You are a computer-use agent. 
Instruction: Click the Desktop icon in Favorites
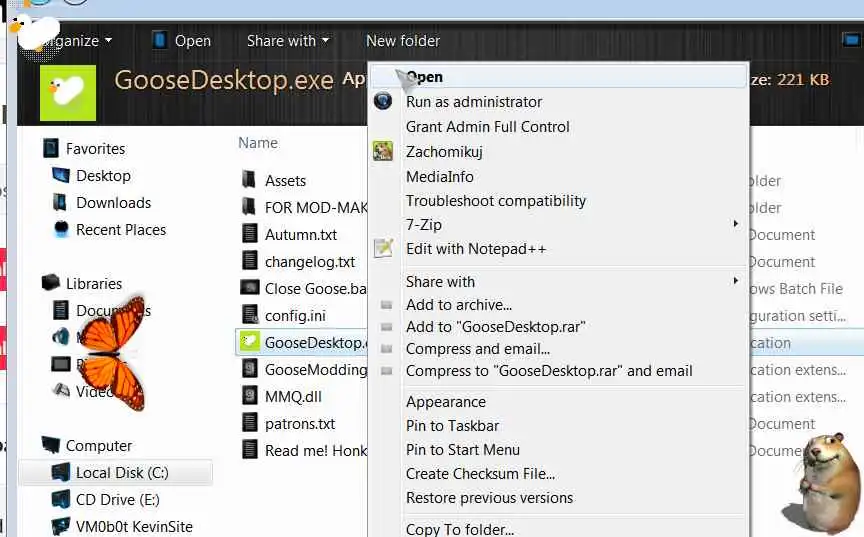point(61,175)
